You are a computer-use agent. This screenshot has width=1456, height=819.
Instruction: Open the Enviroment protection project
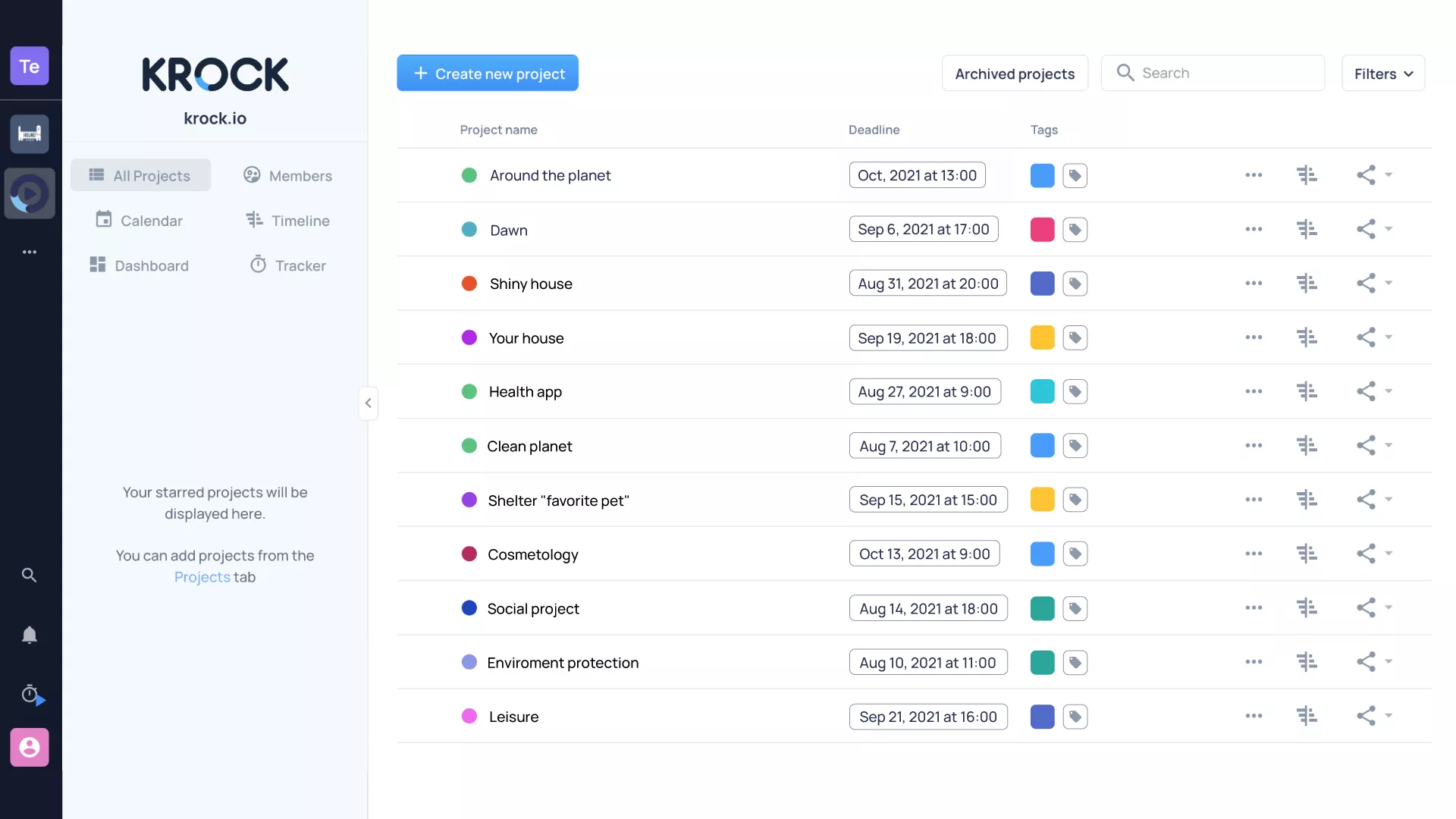click(563, 663)
